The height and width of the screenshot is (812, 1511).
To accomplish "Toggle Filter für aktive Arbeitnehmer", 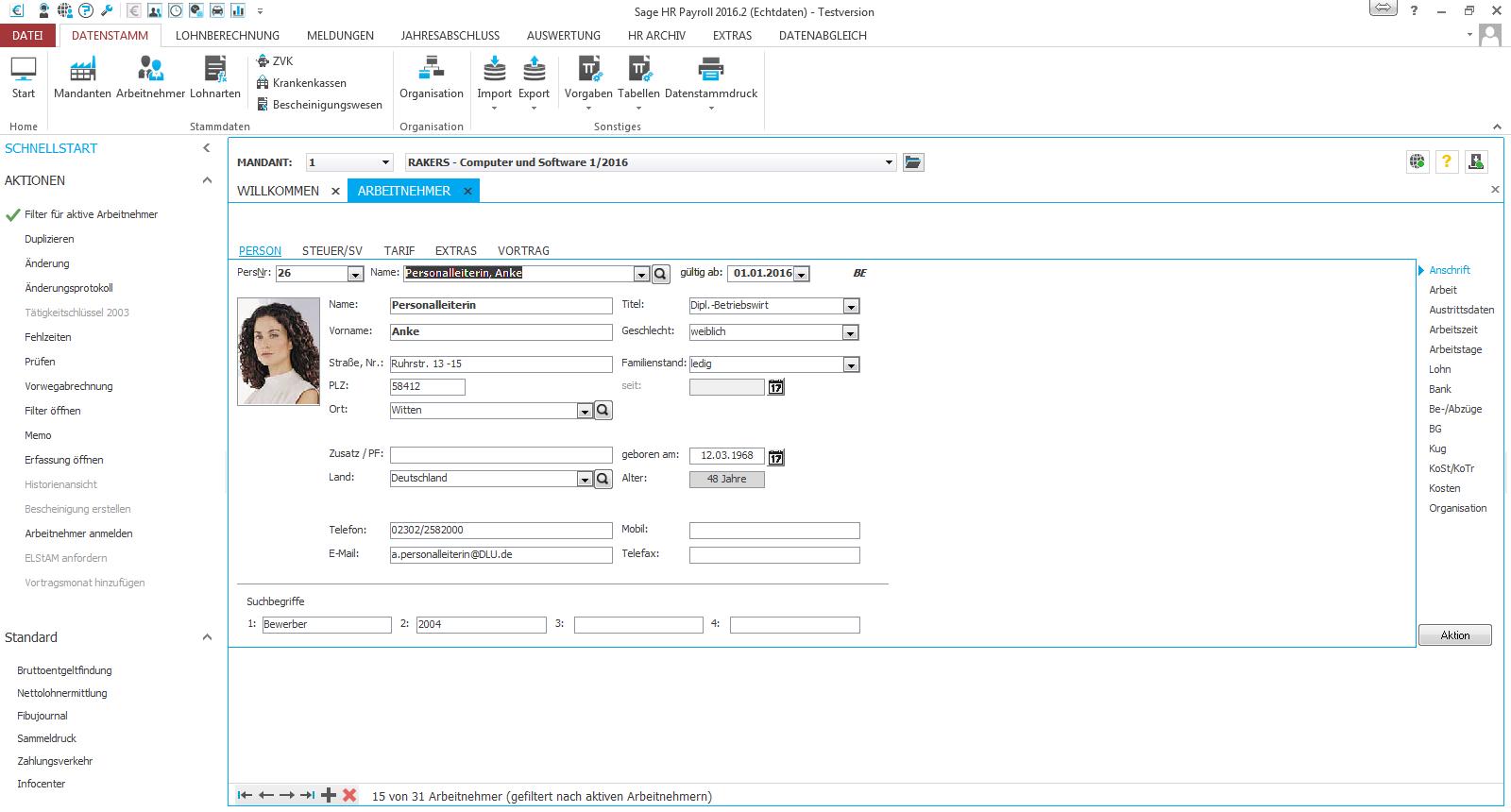I will [91, 214].
